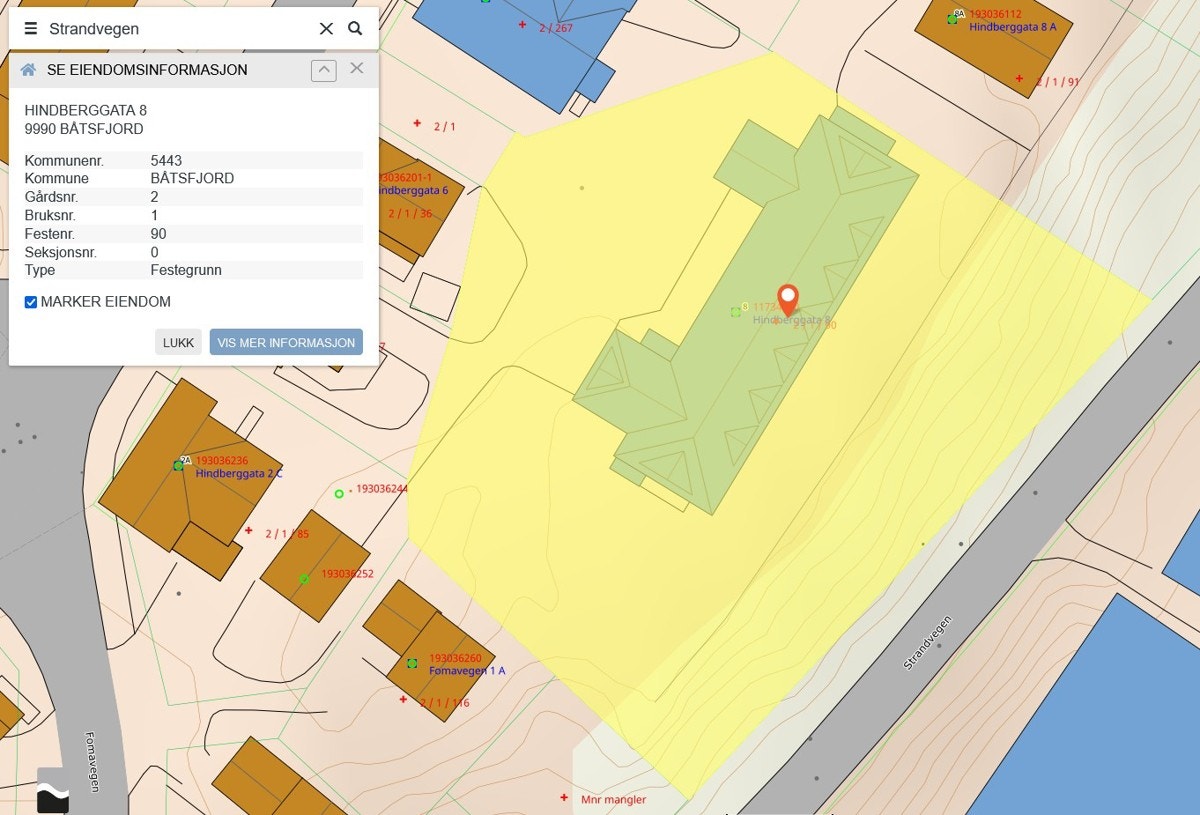The height and width of the screenshot is (815, 1200).
Task: Open VIS MER INFORMASJON
Action: (x=286, y=342)
